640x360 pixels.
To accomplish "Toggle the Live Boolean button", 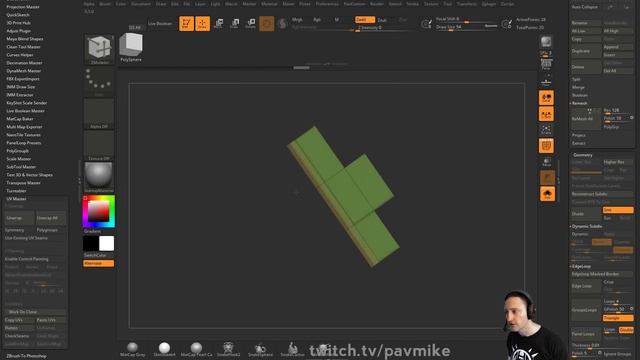I will point(160,24).
